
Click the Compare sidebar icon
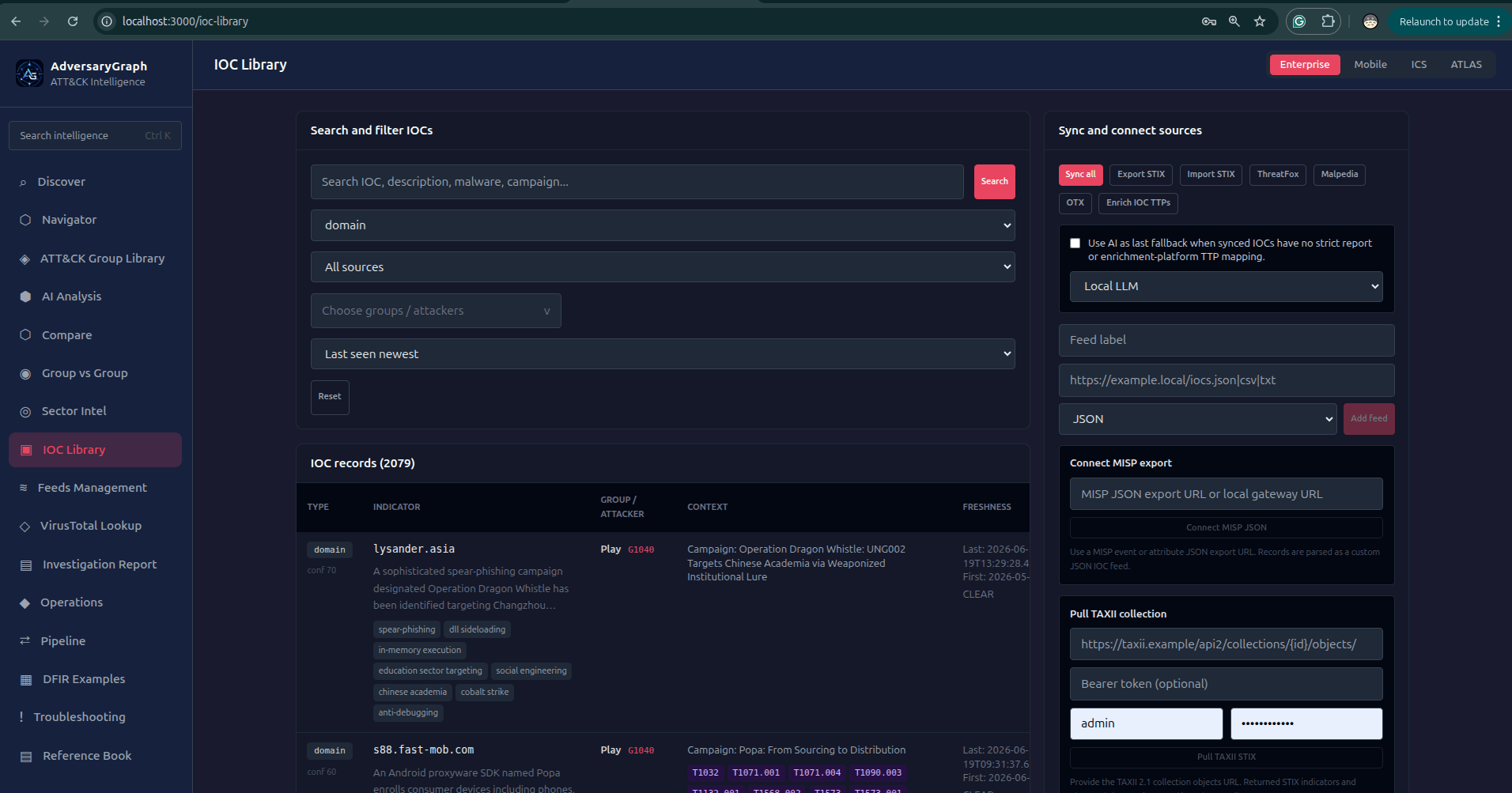[x=25, y=334]
